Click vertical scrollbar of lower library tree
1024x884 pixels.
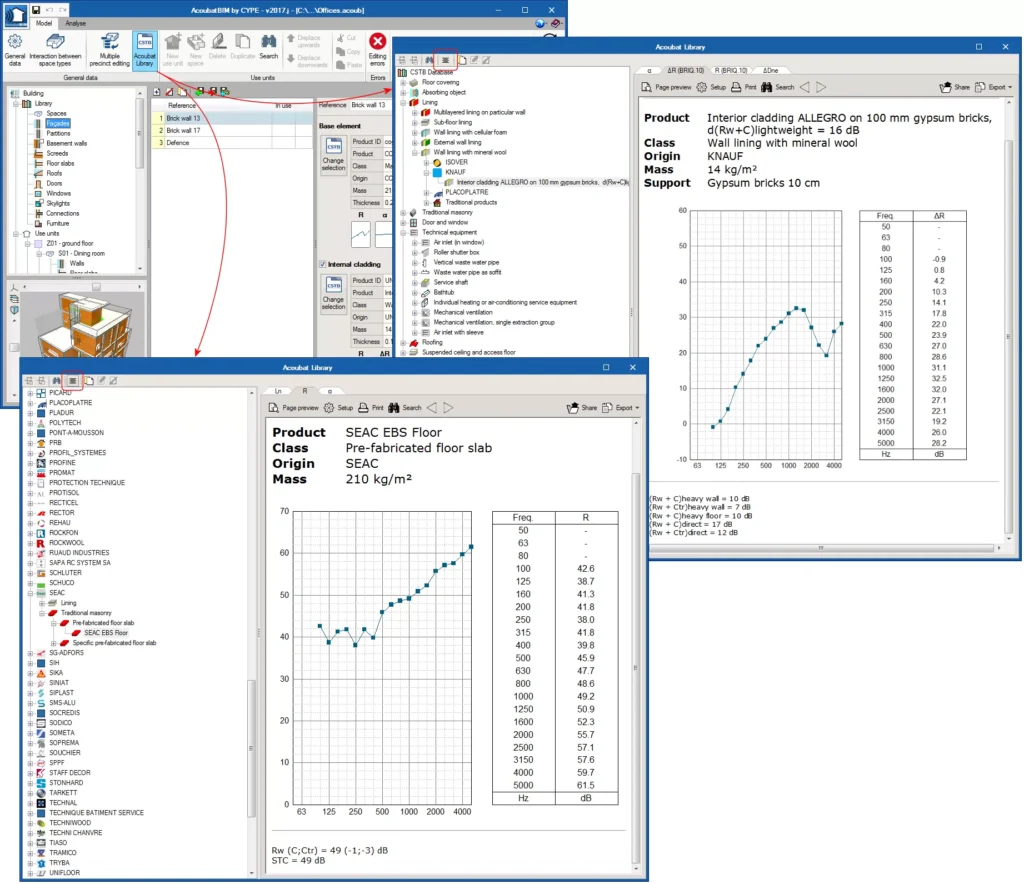tap(251, 748)
